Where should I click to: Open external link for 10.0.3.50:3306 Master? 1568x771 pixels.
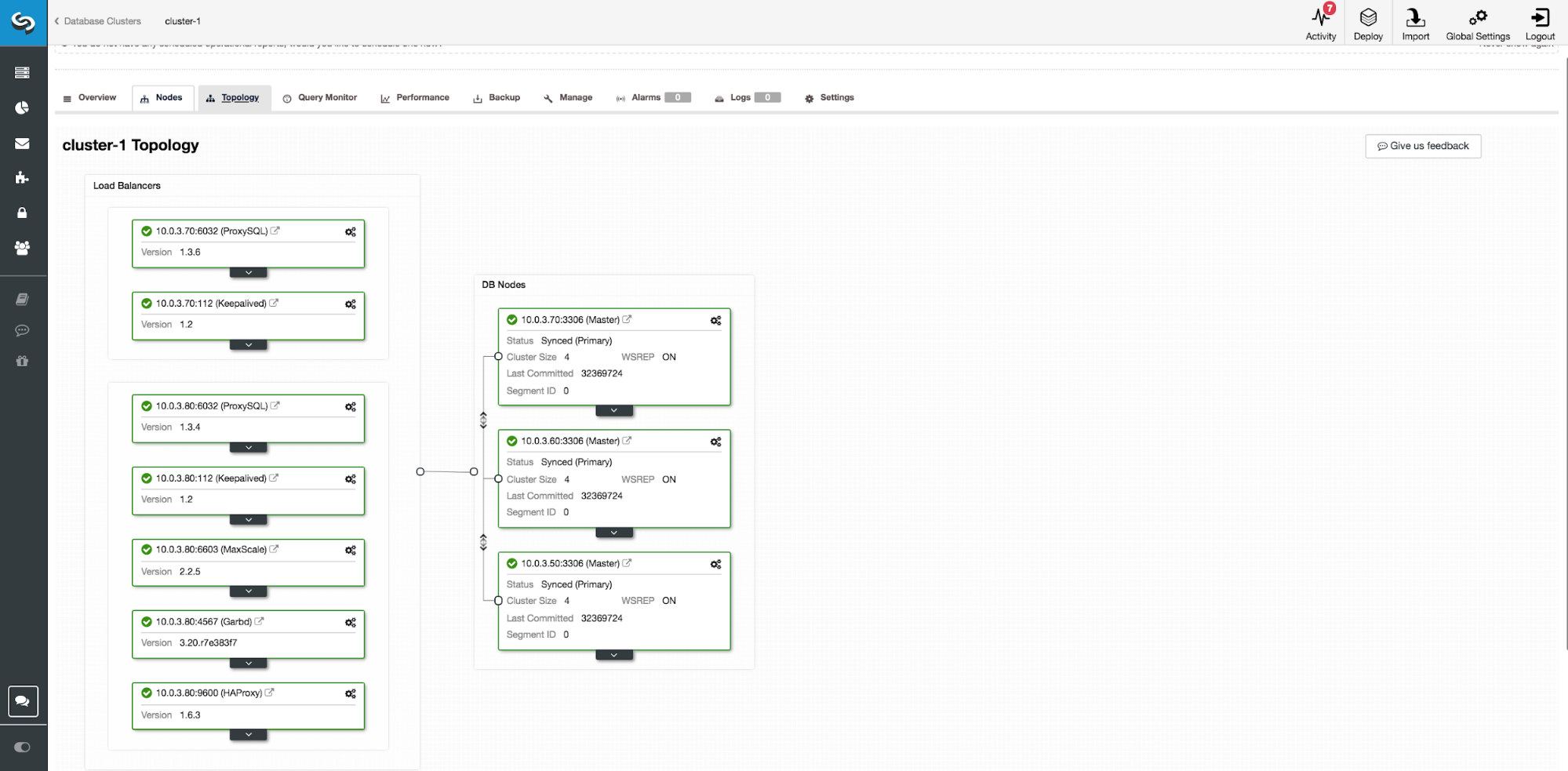pyautogui.click(x=627, y=563)
